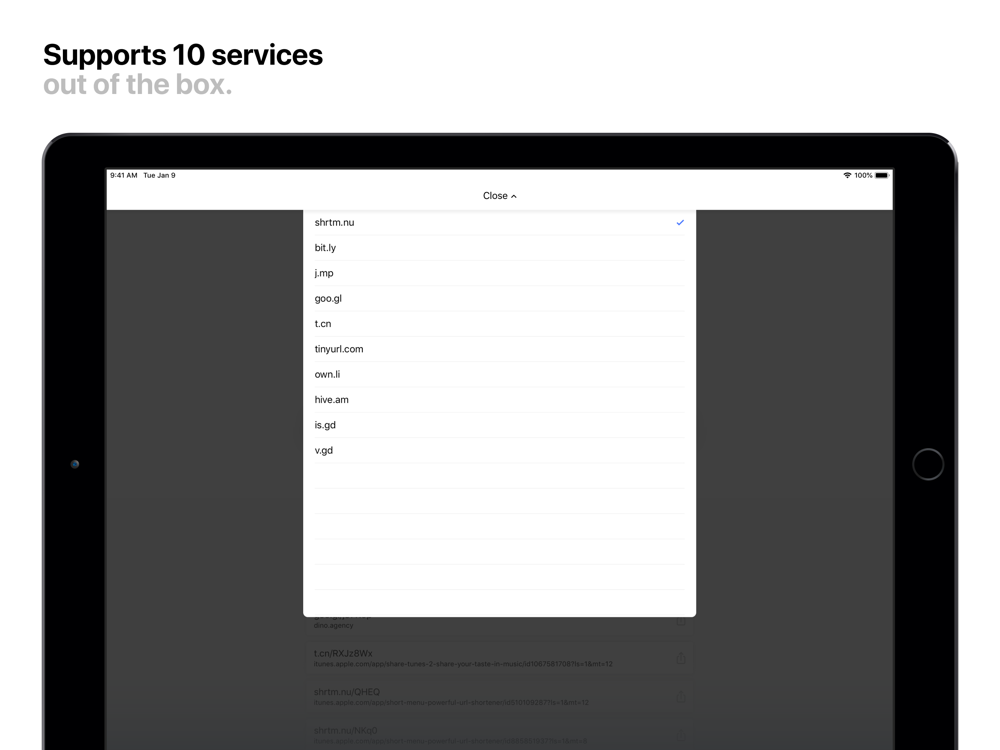Tap the Wi-Fi status icon

pyautogui.click(x=847, y=175)
